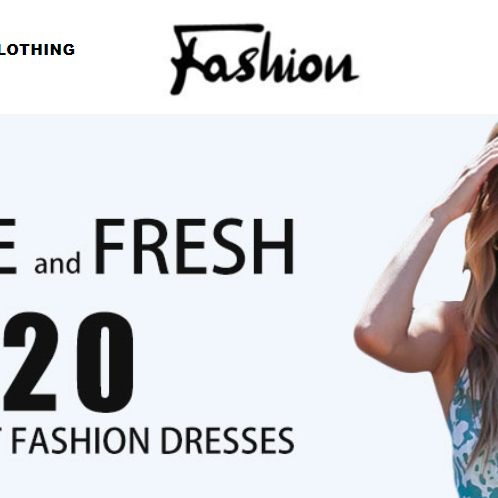This screenshot has width=498, height=498.
Task: Click the FRESH headline on the banner
Action: 194,247
